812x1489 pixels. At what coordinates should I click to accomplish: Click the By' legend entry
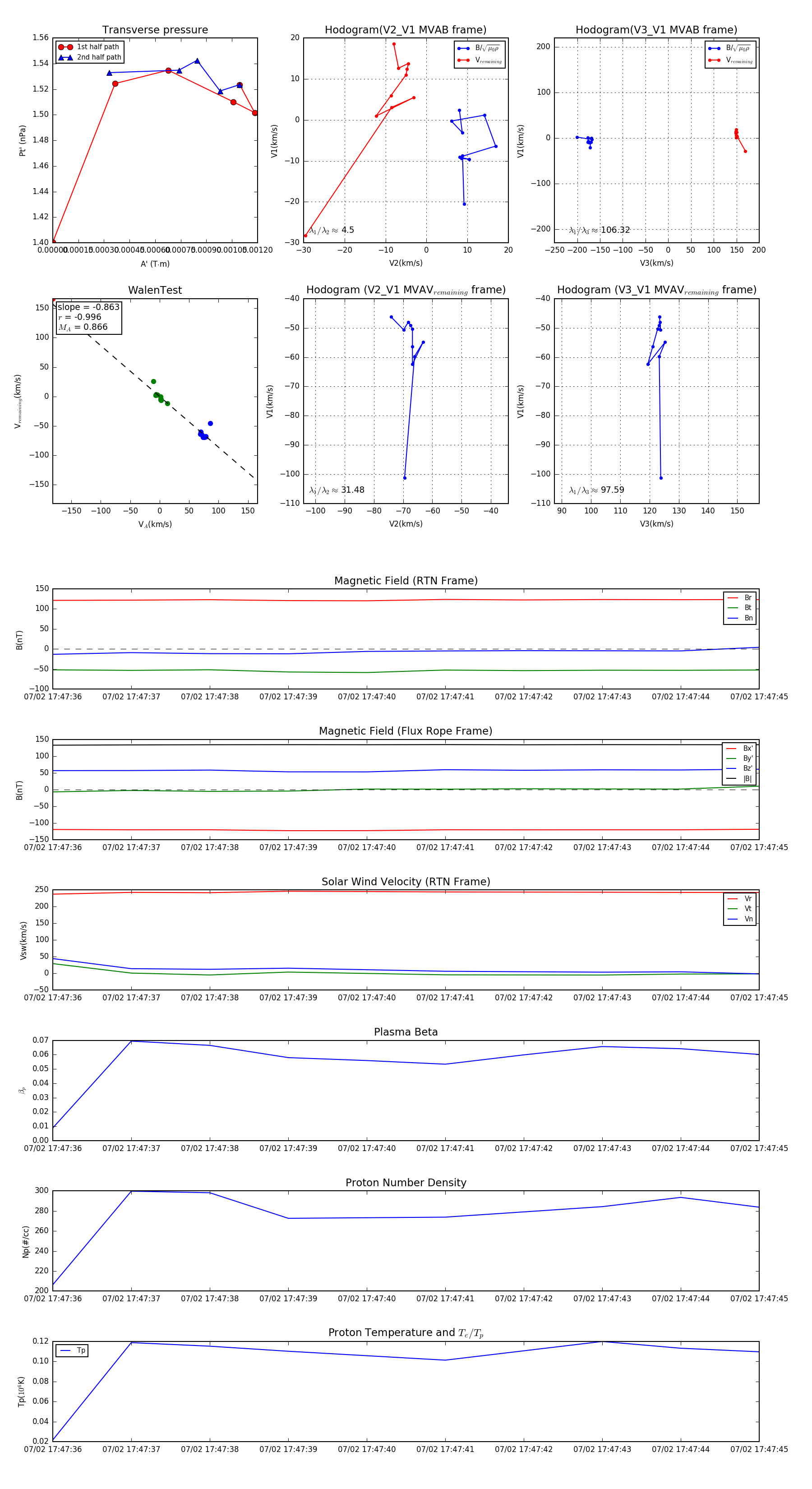pos(739,758)
